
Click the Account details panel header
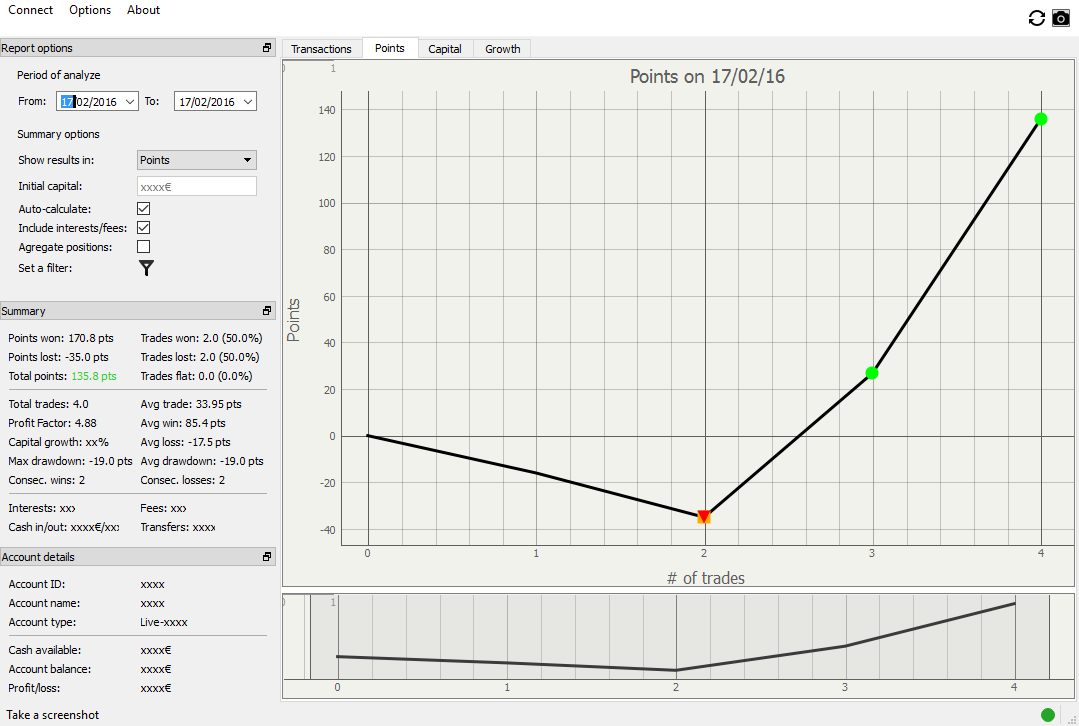click(x=138, y=556)
